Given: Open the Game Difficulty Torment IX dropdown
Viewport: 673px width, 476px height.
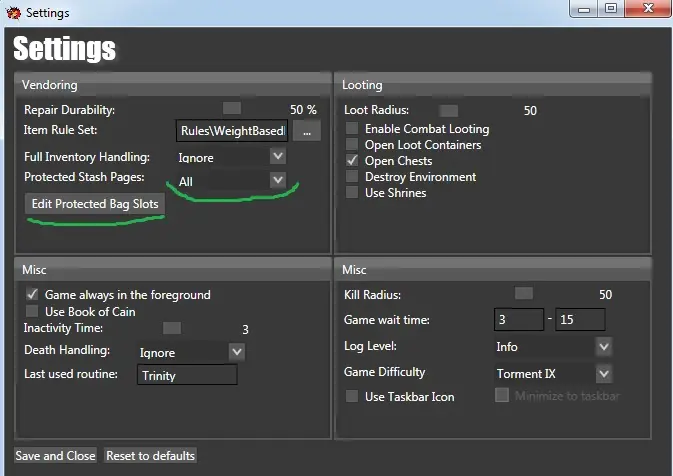Looking at the screenshot, I should pos(603,374).
